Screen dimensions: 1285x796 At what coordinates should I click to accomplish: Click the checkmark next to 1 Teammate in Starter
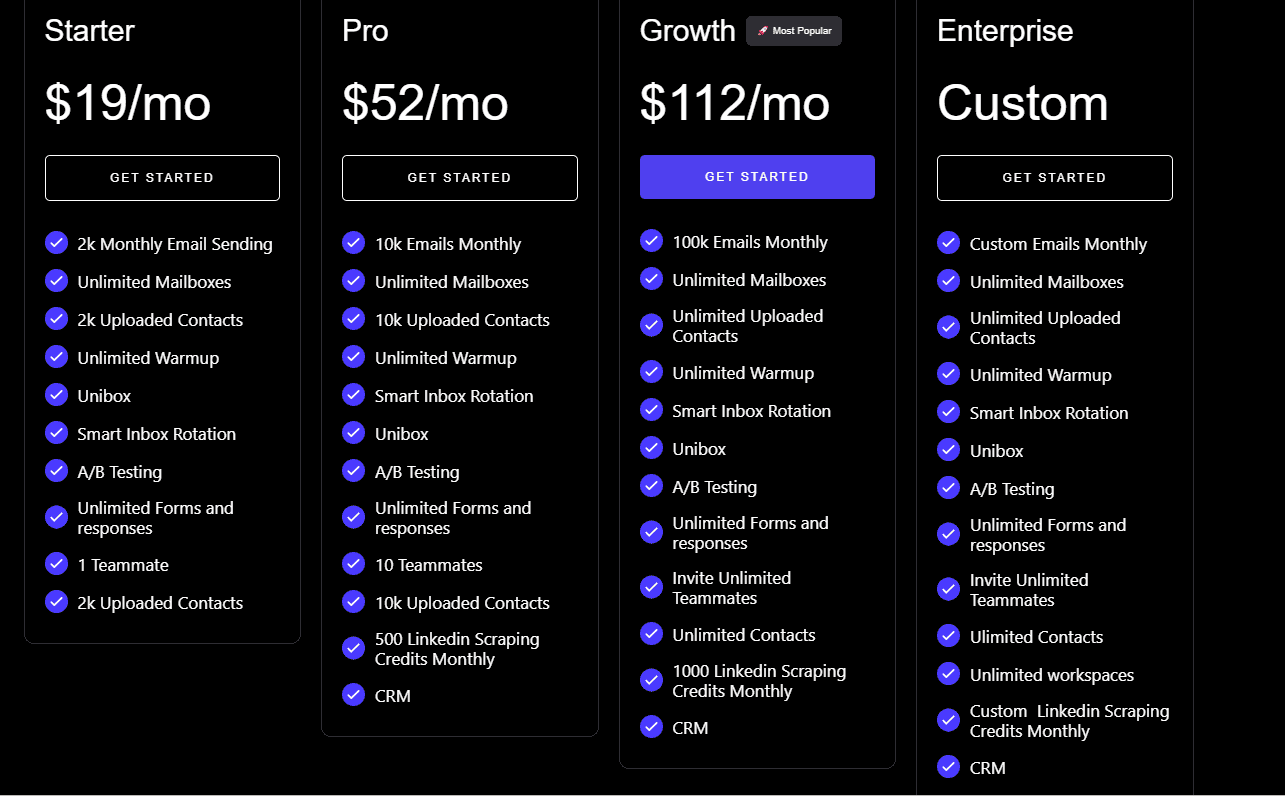56,564
